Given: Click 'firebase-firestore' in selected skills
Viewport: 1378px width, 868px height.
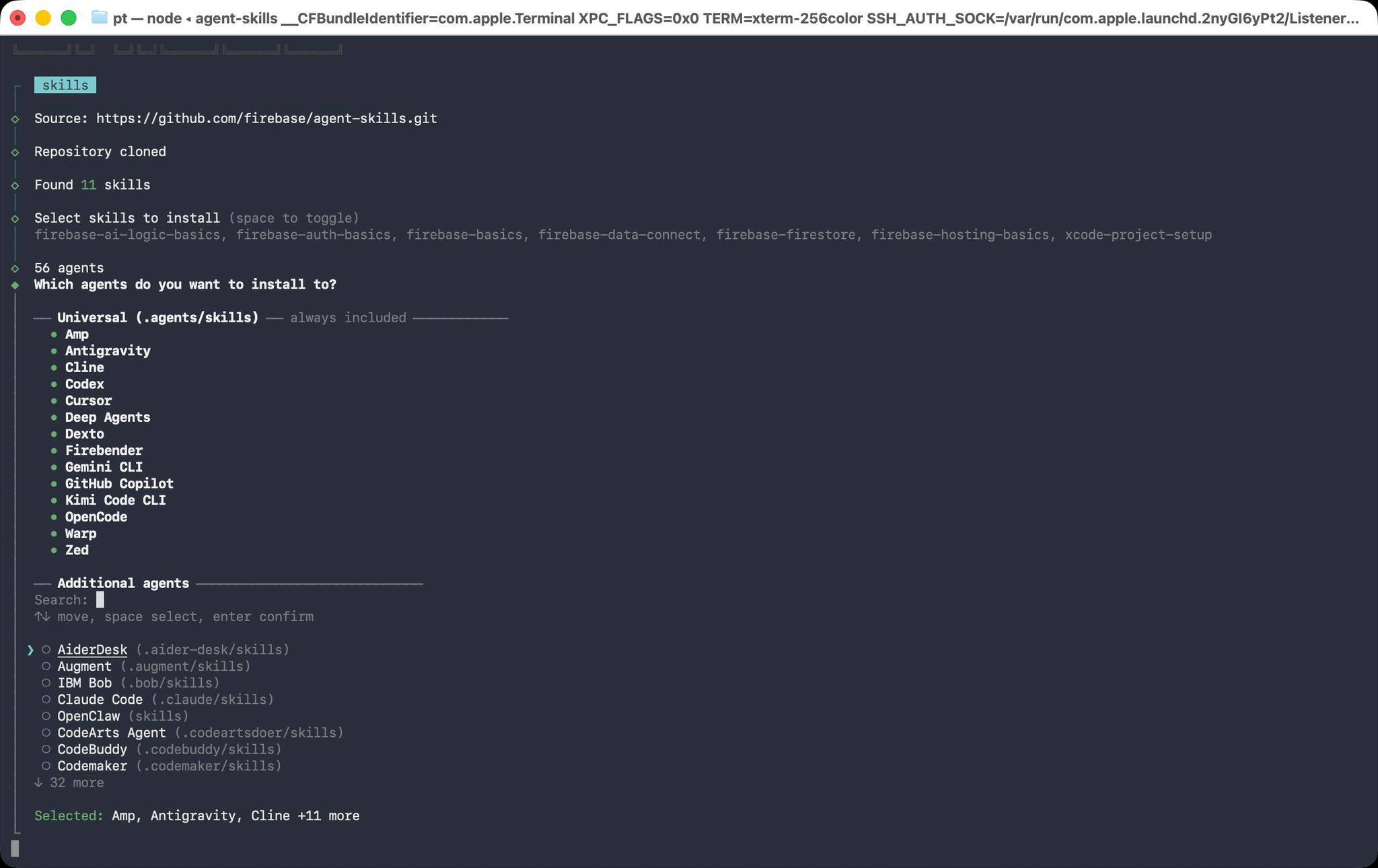Looking at the screenshot, I should [x=786, y=235].
